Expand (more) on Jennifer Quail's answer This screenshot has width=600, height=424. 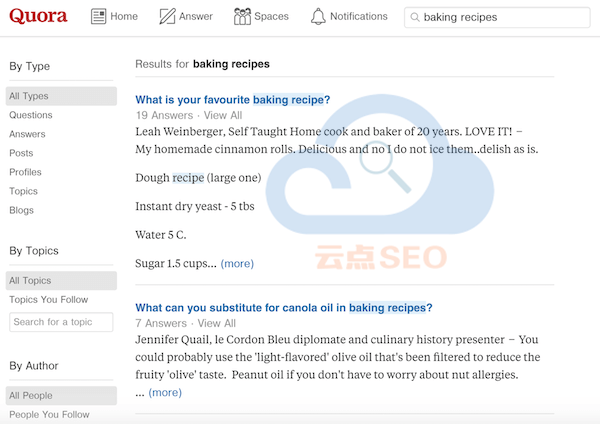(165, 393)
